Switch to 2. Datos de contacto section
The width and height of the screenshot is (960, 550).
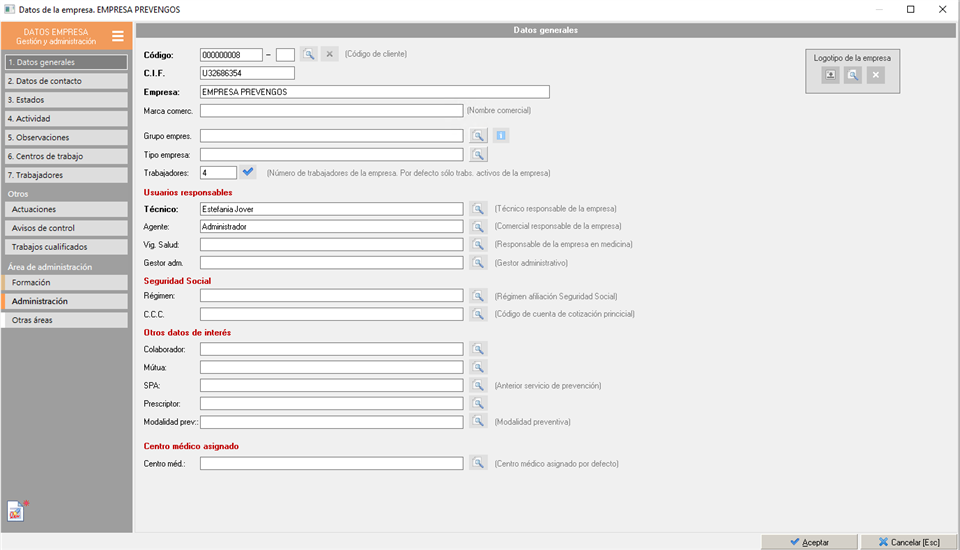[x=66, y=81]
